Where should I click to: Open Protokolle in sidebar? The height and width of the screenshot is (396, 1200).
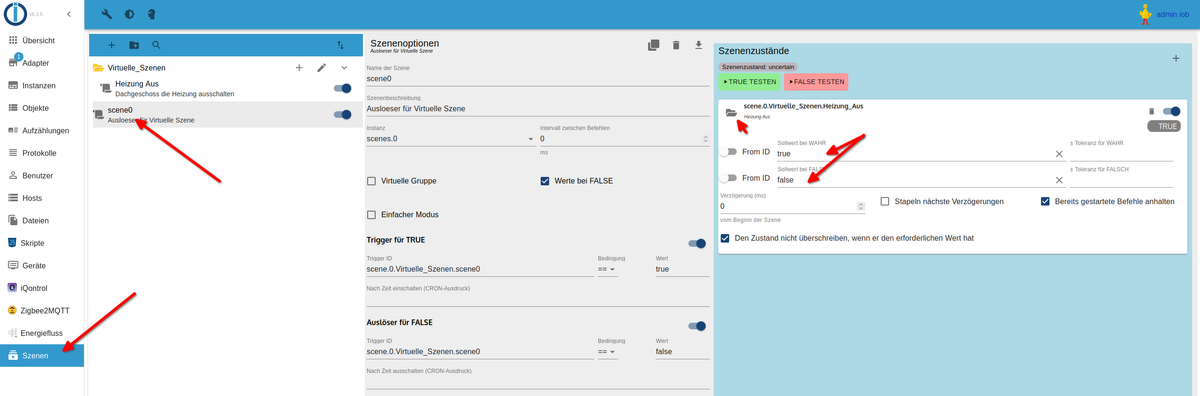point(42,153)
